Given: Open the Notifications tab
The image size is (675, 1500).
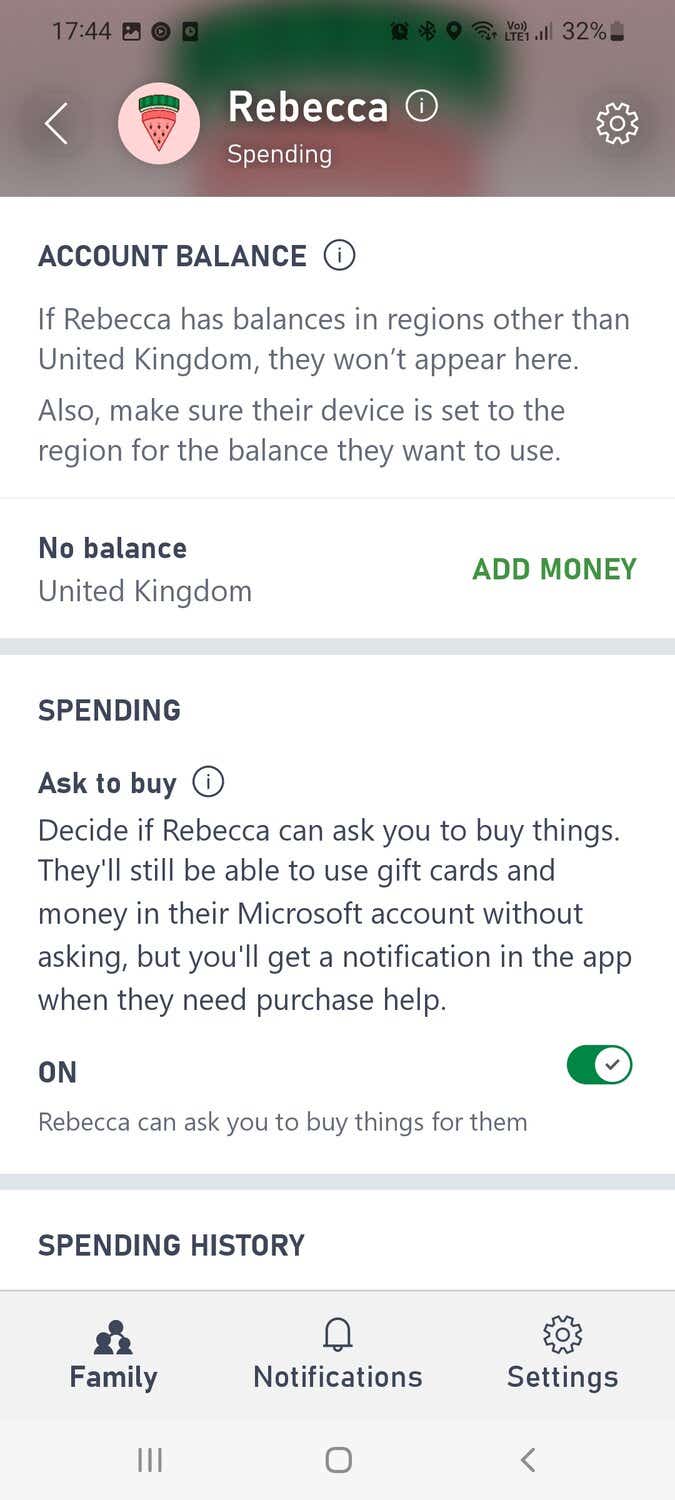Looking at the screenshot, I should [x=338, y=1376].
